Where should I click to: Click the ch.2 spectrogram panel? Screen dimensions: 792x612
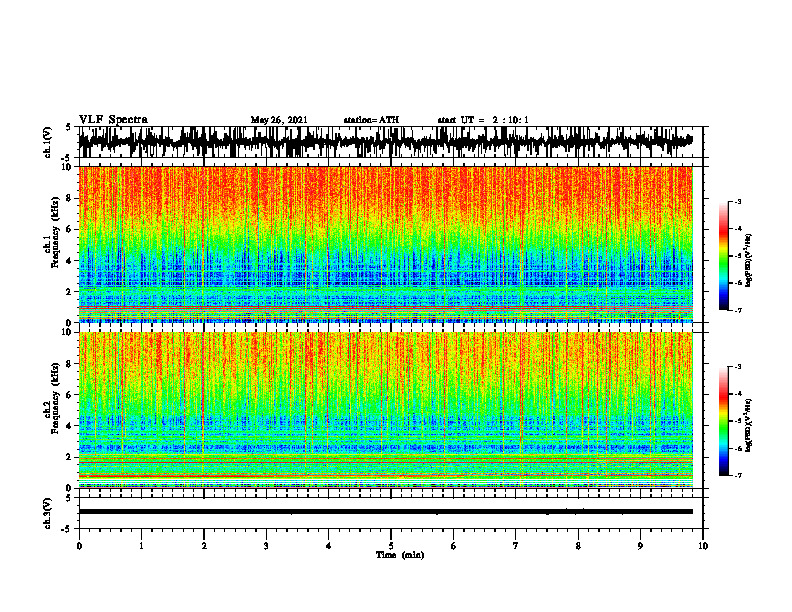385,410
